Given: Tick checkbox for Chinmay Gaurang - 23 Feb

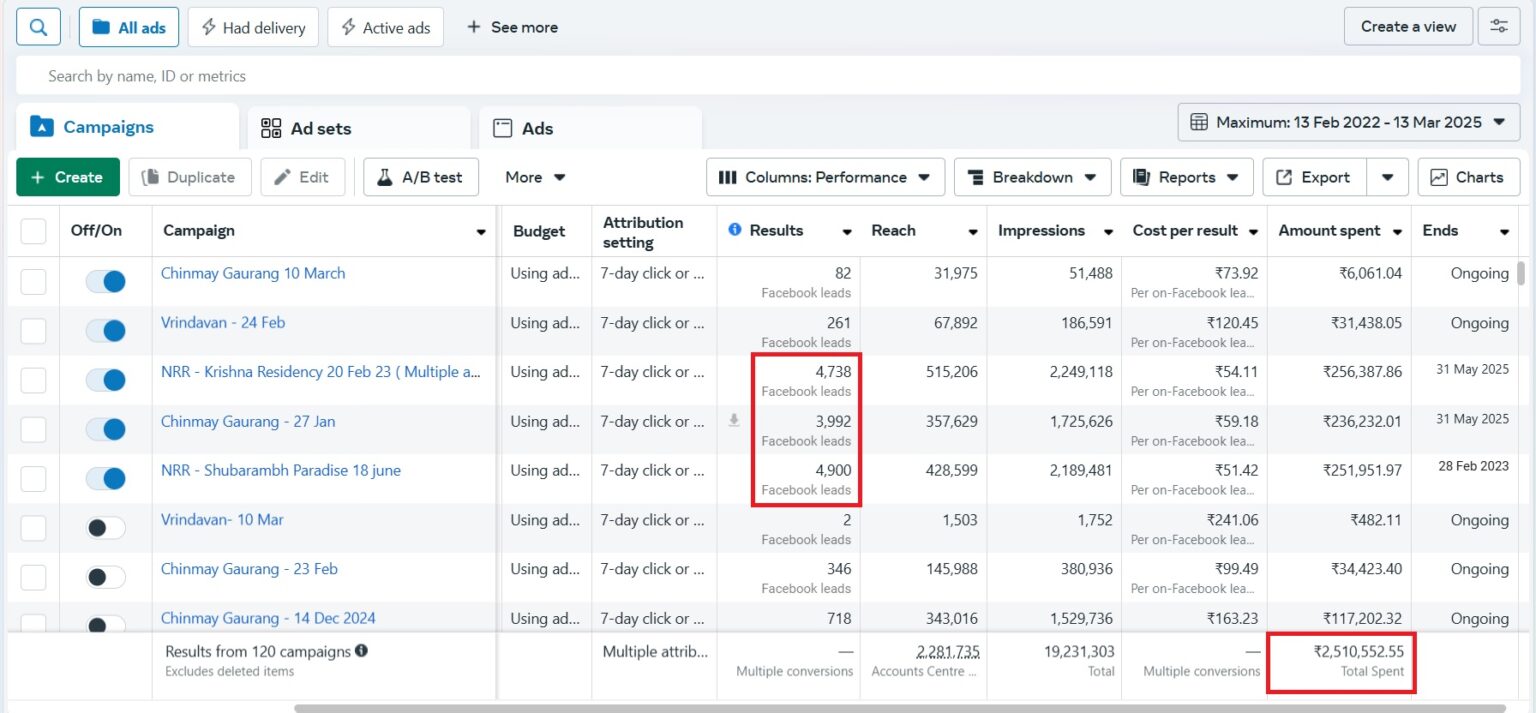Looking at the screenshot, I should pyautogui.click(x=34, y=577).
